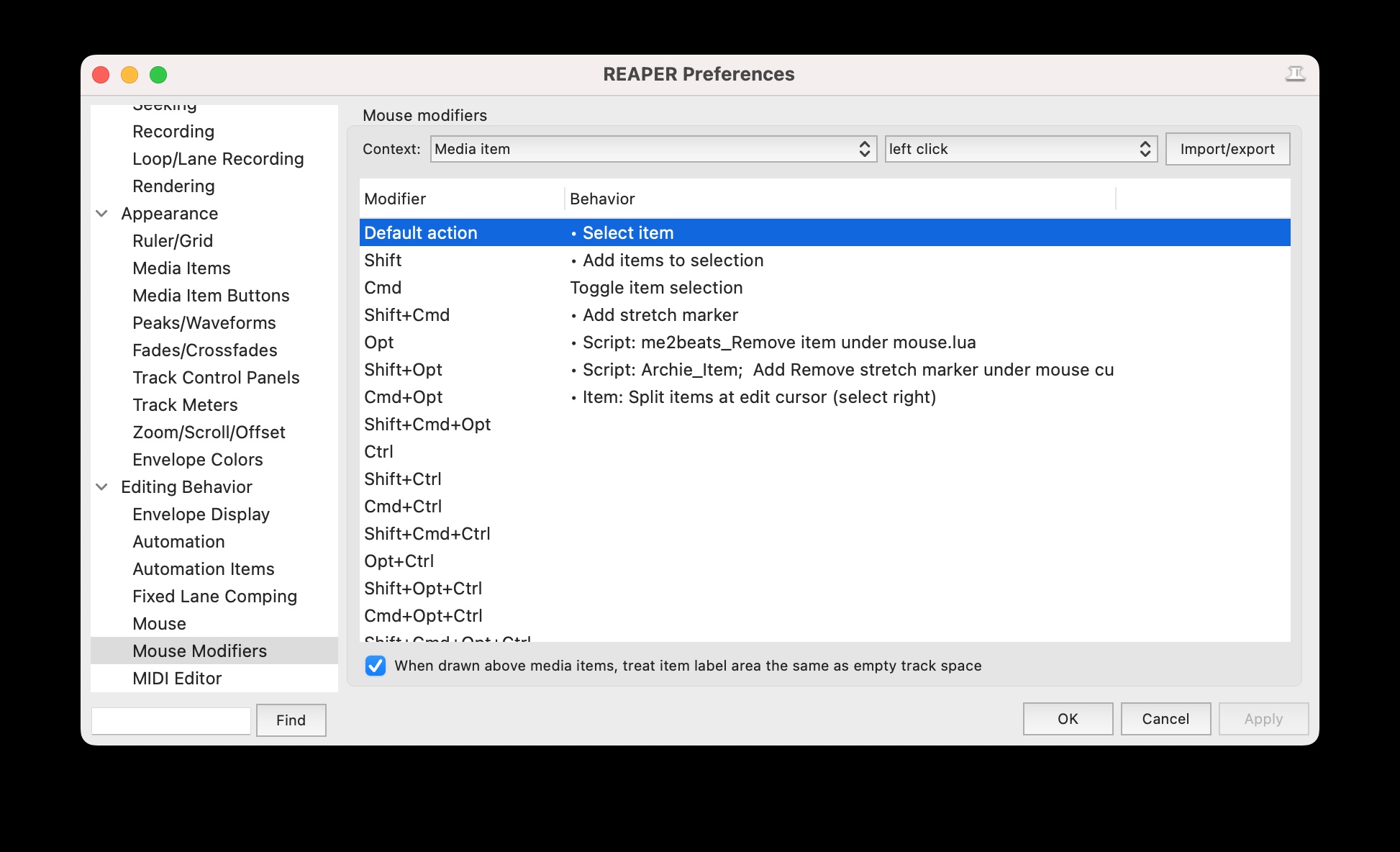
Task: Select Mouse Modifiers in the sidebar
Action: tap(214, 651)
